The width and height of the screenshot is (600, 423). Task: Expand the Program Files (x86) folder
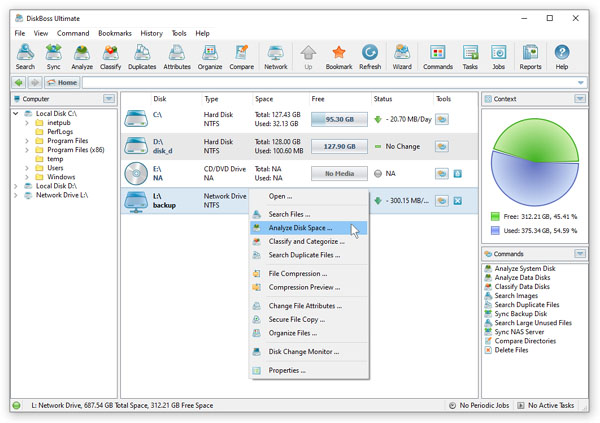click(27, 150)
